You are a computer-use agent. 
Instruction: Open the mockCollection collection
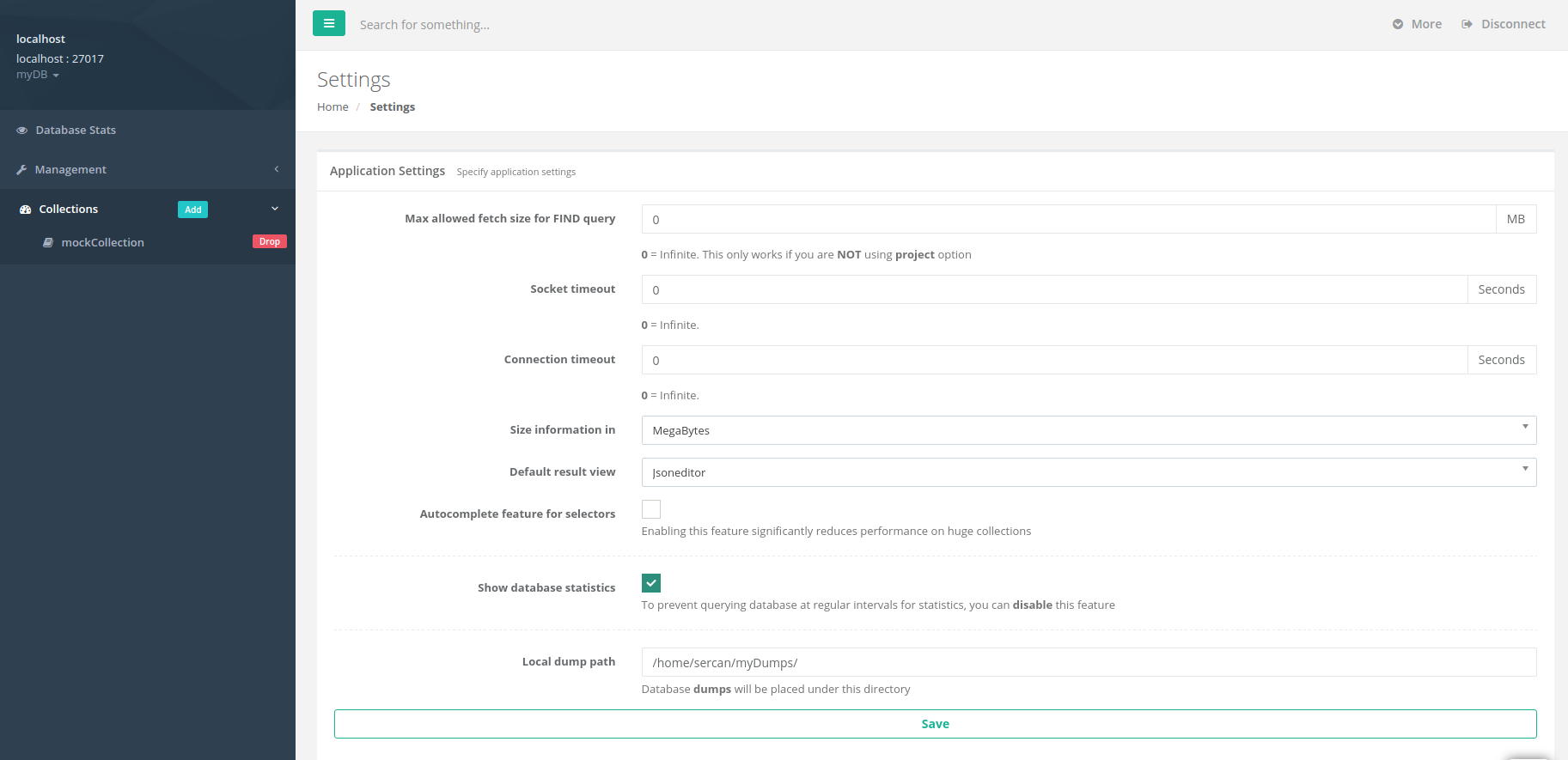point(102,243)
